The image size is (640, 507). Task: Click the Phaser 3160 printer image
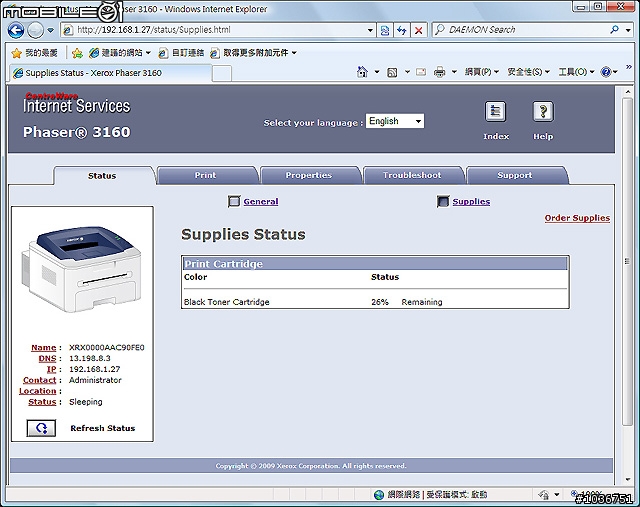click(x=81, y=269)
